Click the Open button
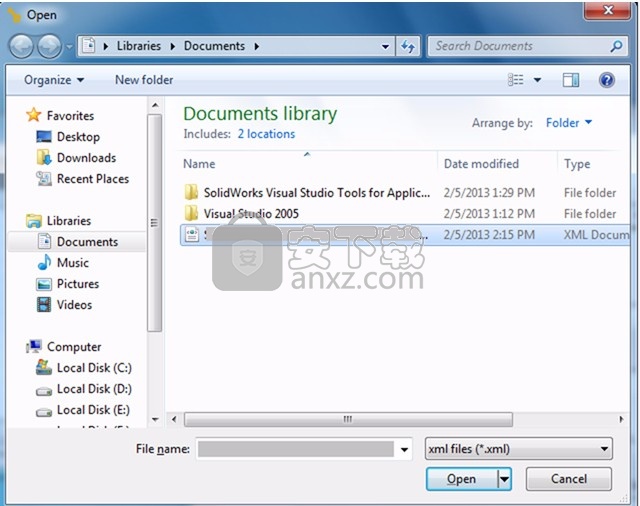The height and width of the screenshot is (506, 640). [462, 479]
